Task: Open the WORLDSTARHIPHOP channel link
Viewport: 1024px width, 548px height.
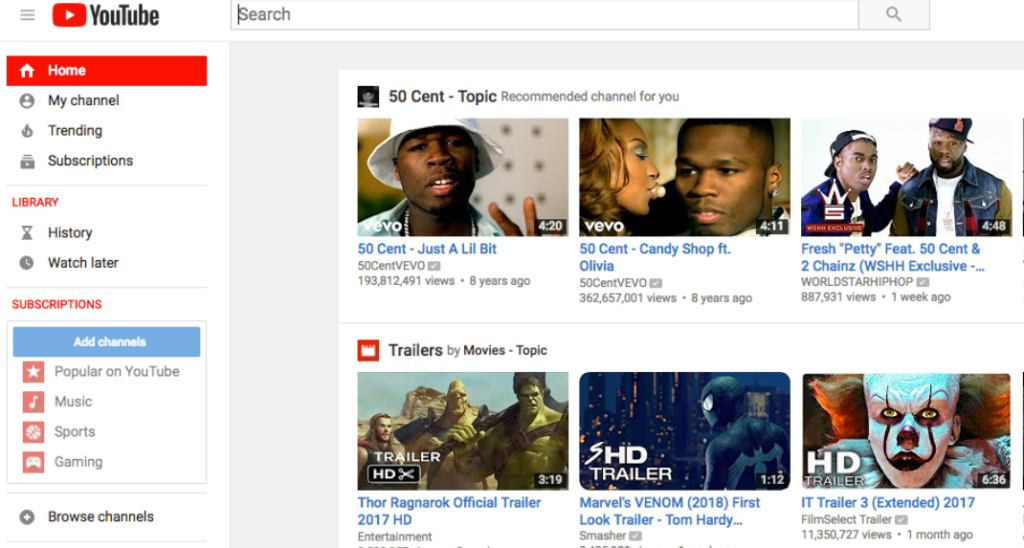Action: pos(857,282)
